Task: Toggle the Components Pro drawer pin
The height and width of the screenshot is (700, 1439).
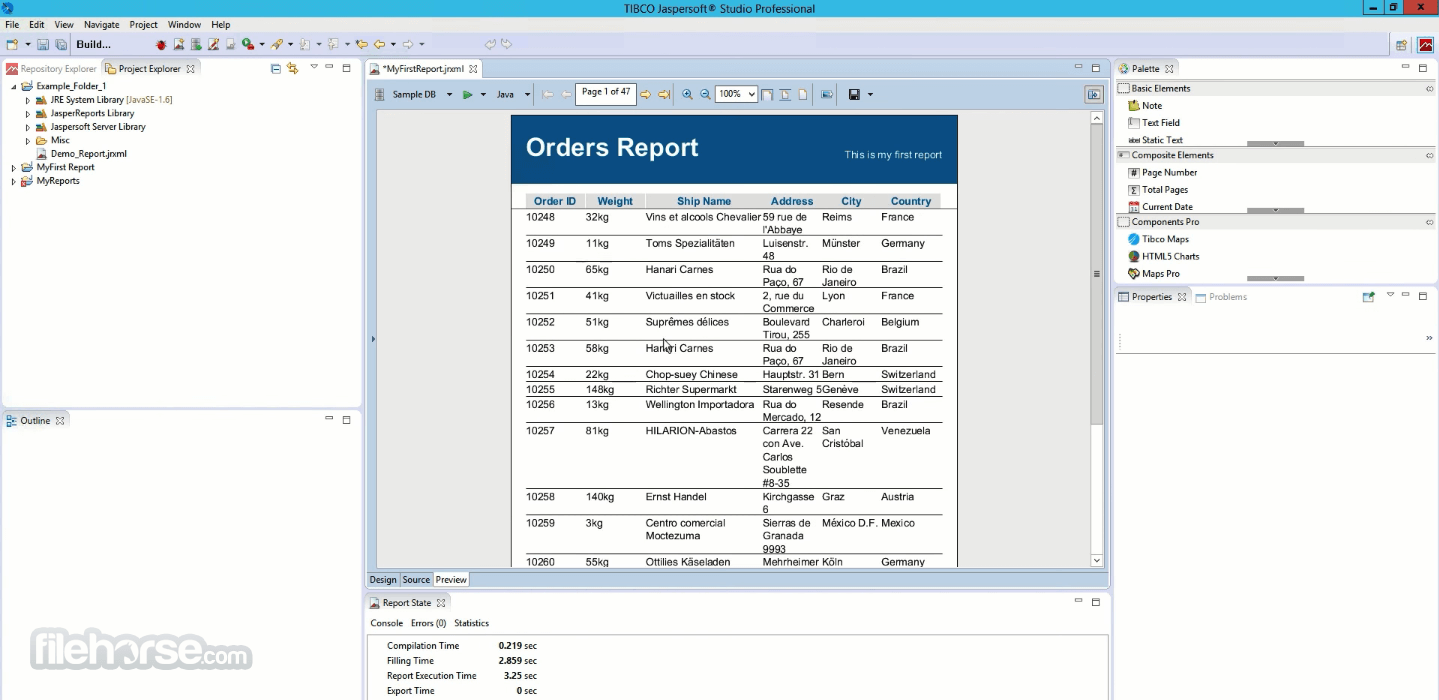Action: [x=1430, y=222]
